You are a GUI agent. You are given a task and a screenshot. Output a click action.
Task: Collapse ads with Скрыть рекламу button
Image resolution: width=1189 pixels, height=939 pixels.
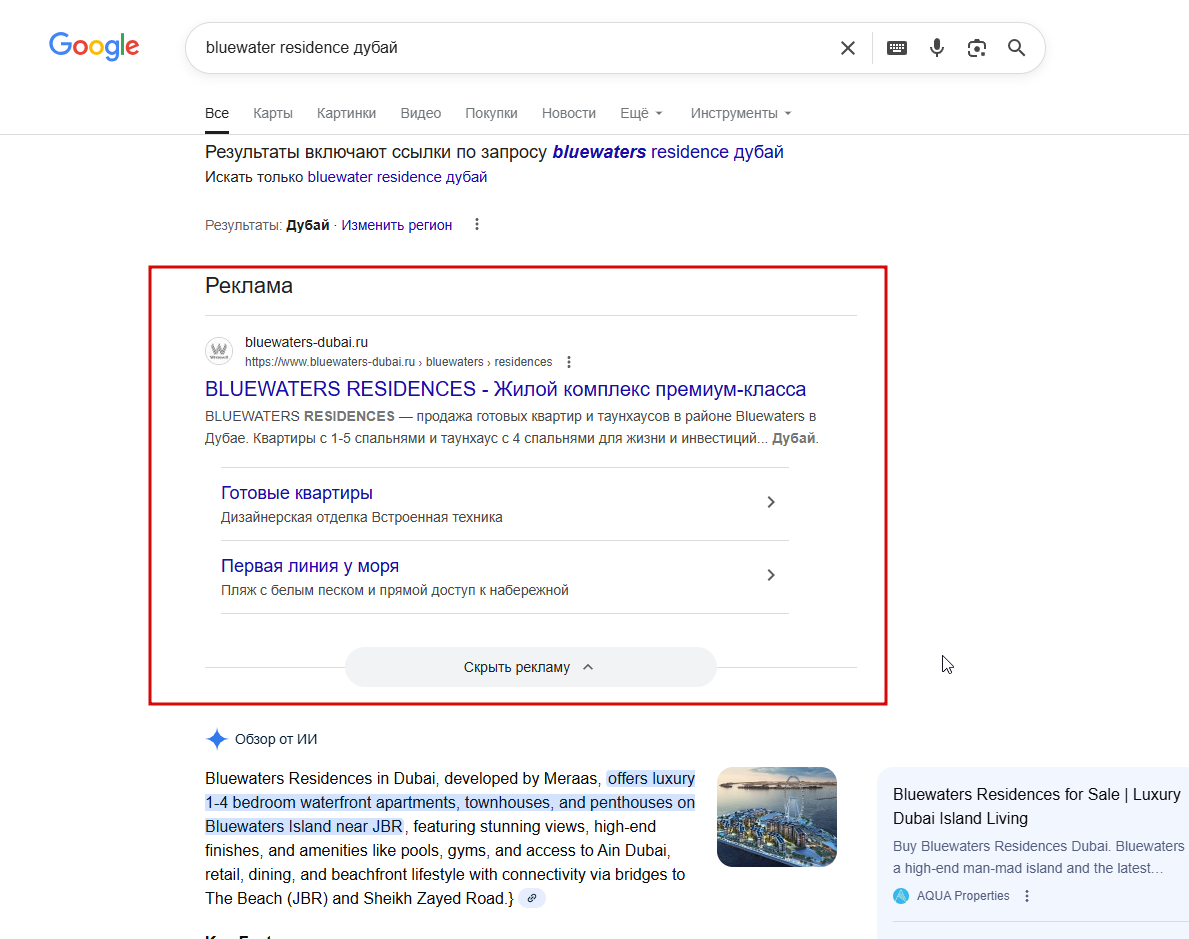pyautogui.click(x=531, y=667)
